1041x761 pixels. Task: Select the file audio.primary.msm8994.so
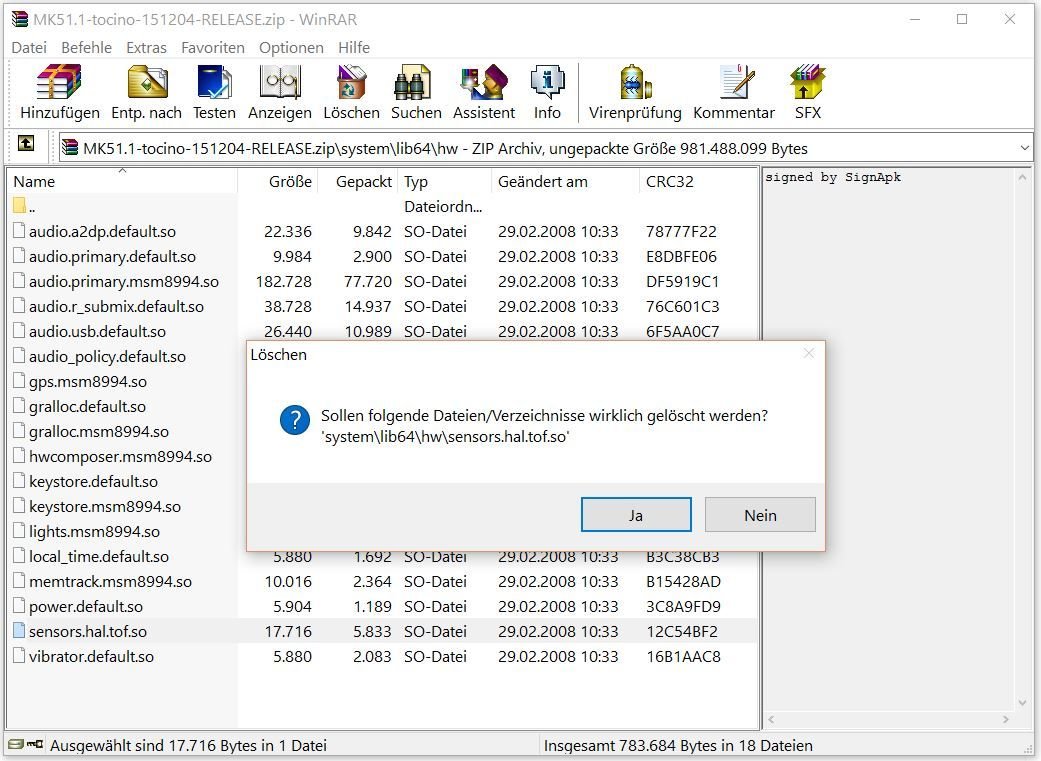123,282
